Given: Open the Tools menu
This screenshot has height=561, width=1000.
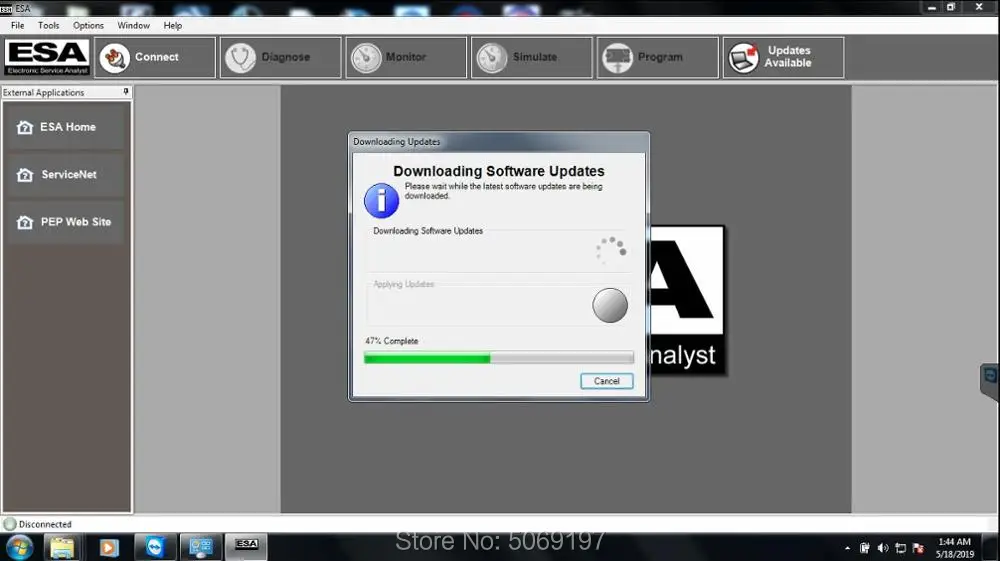Looking at the screenshot, I should pyautogui.click(x=48, y=26).
